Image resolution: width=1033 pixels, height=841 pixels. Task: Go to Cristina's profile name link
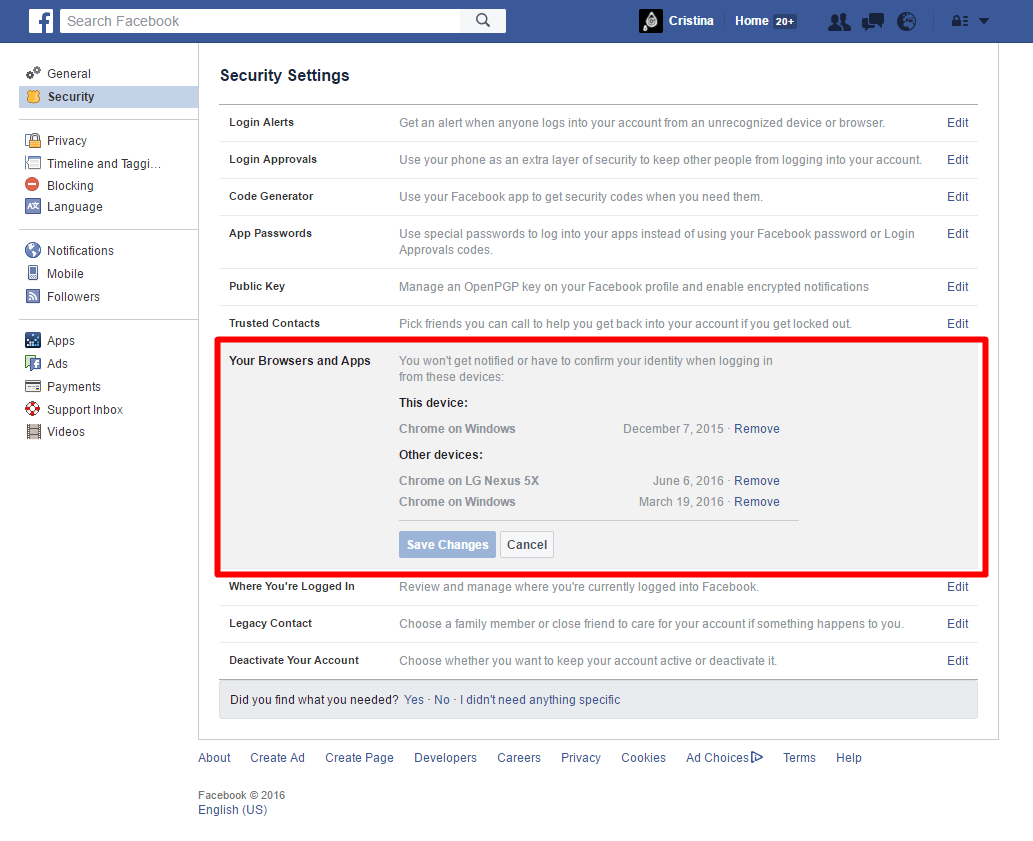691,21
